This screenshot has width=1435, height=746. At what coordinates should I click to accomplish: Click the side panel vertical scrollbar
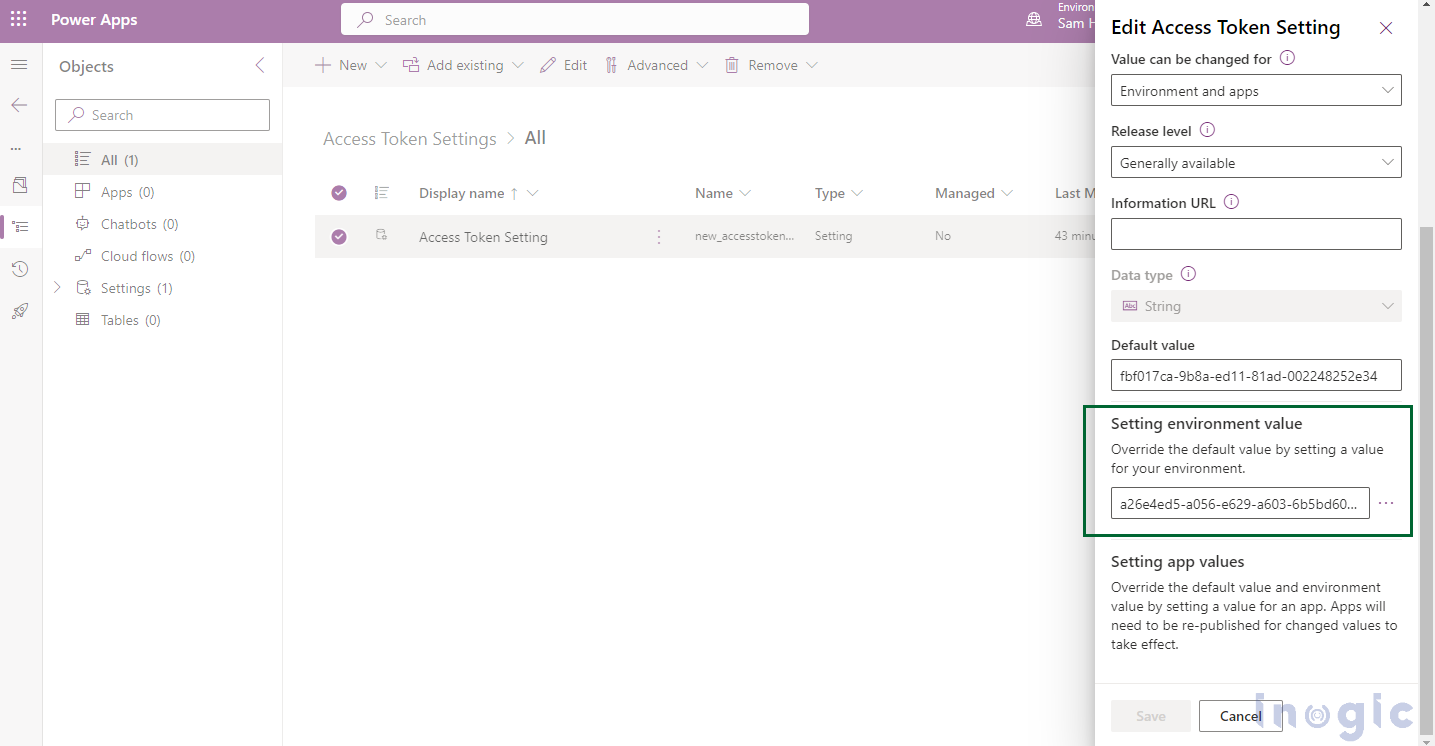[x=1426, y=450]
